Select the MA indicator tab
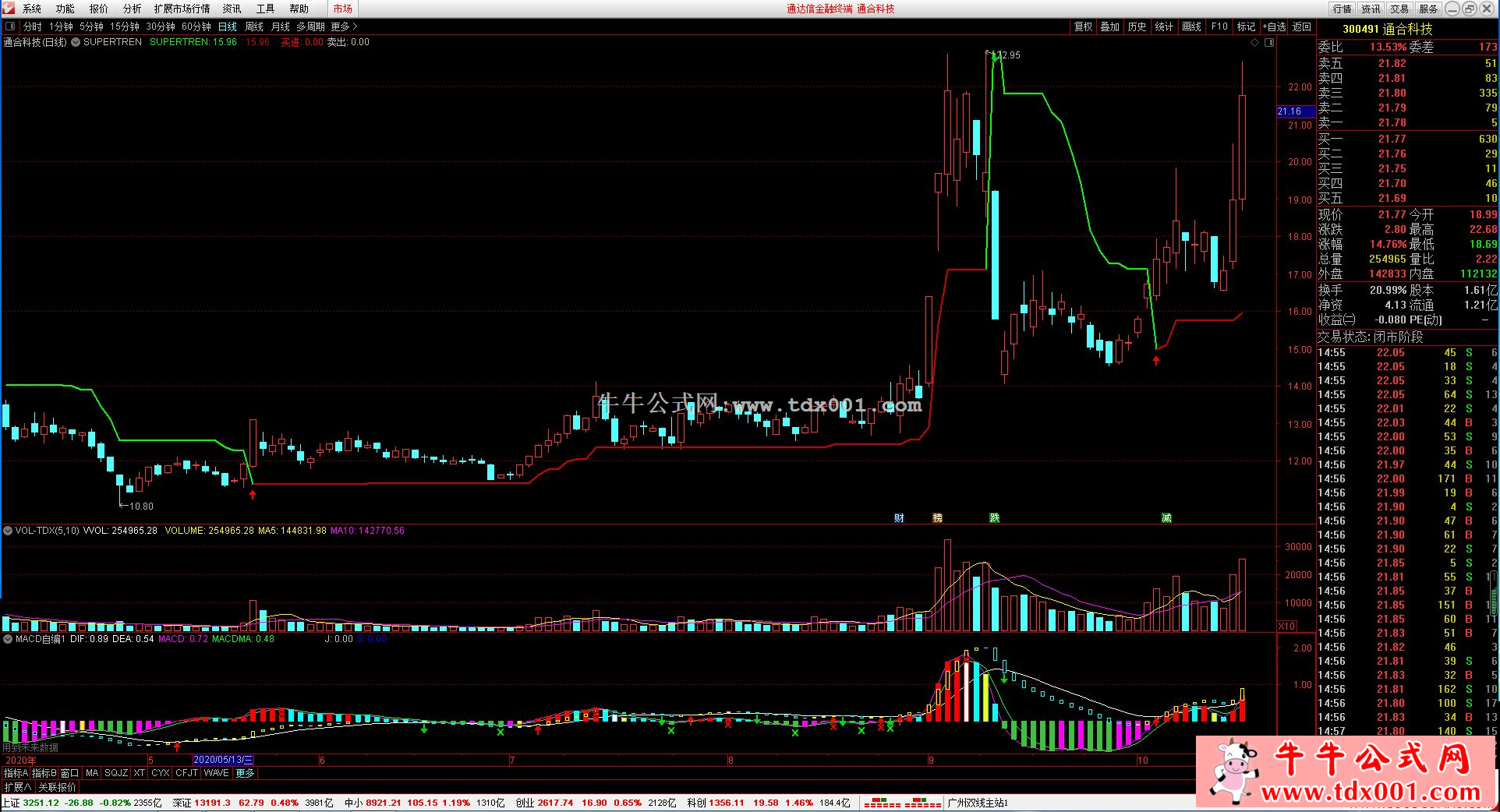Image resolution: width=1500 pixels, height=812 pixels. coord(92,773)
